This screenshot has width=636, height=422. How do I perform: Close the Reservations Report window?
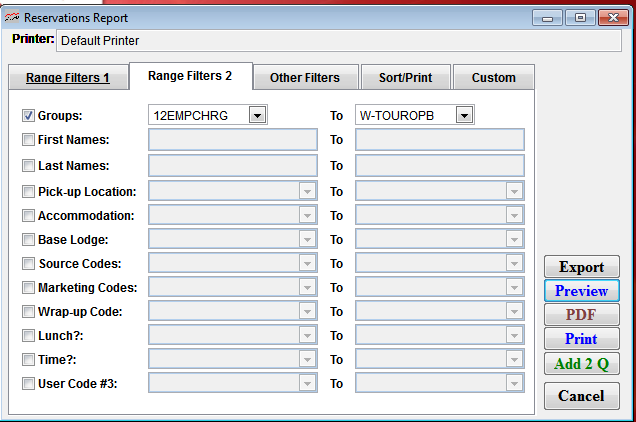click(x=613, y=18)
